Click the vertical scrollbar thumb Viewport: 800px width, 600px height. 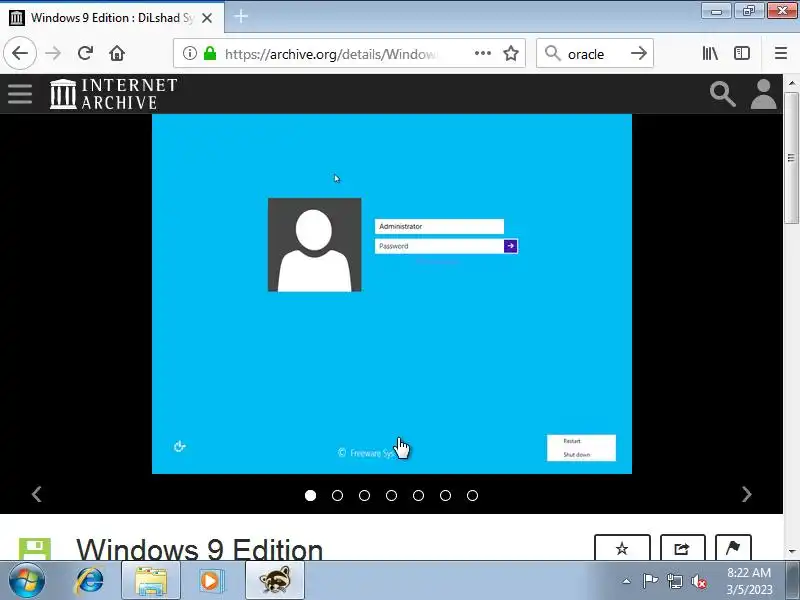791,158
